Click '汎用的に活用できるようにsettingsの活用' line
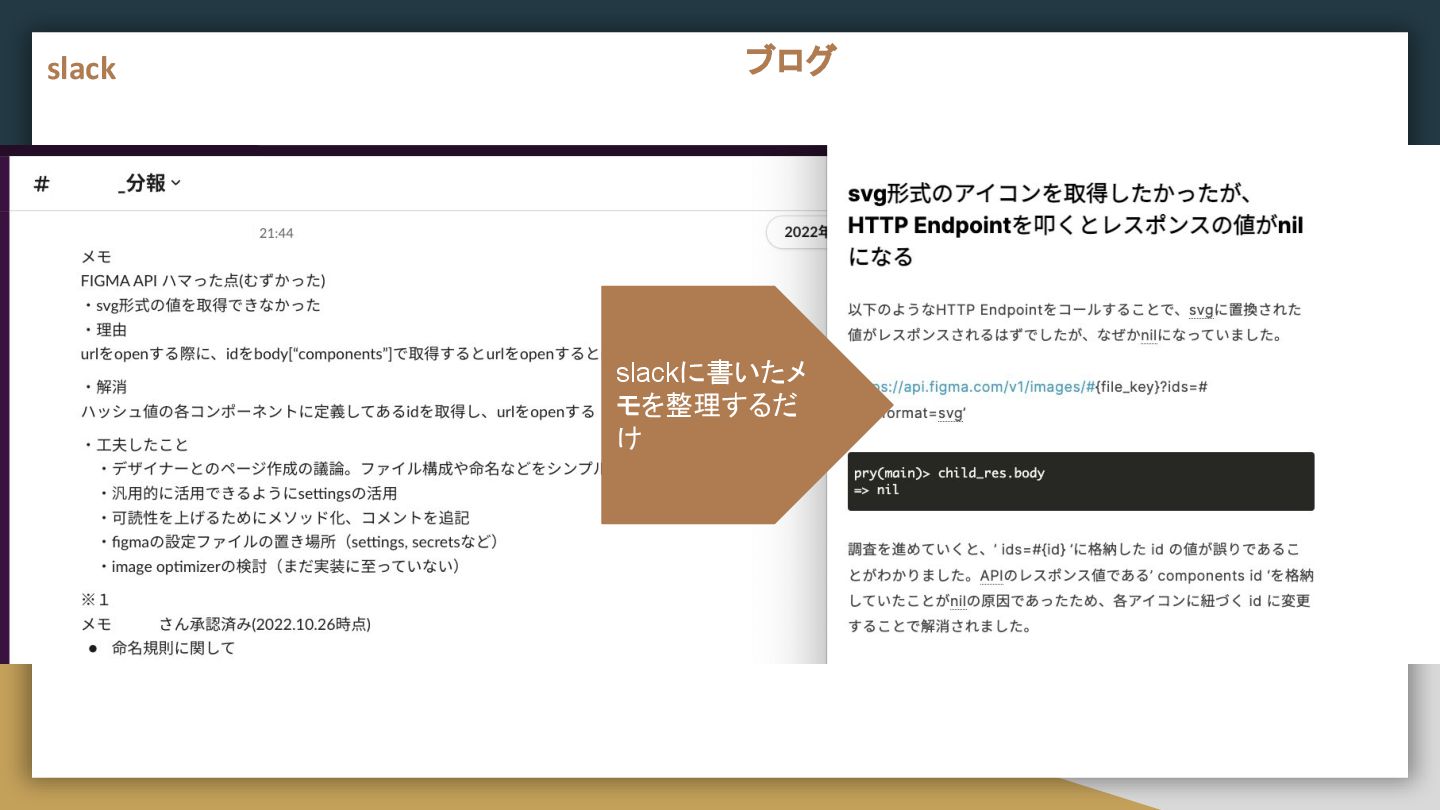The height and width of the screenshot is (810, 1440). 247,493
